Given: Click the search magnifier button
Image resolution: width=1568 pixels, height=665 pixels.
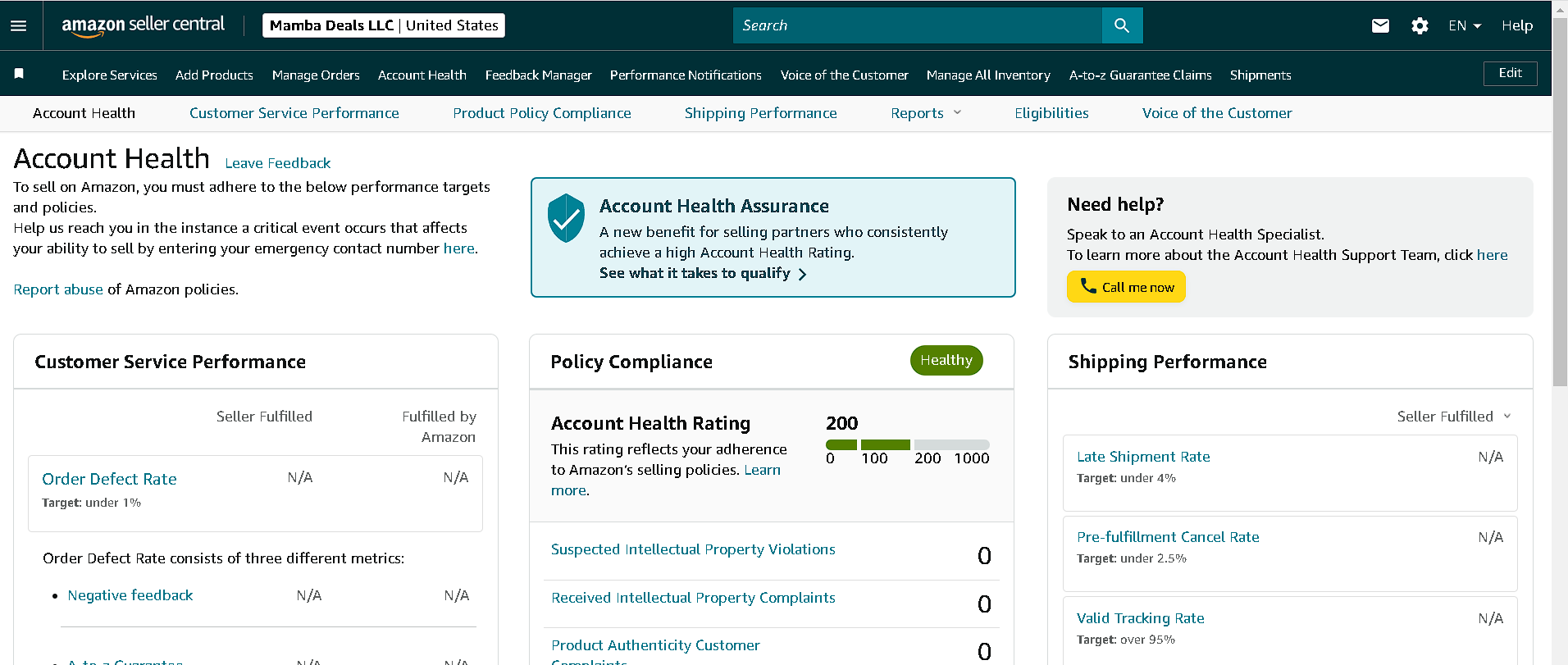Looking at the screenshot, I should [1122, 25].
